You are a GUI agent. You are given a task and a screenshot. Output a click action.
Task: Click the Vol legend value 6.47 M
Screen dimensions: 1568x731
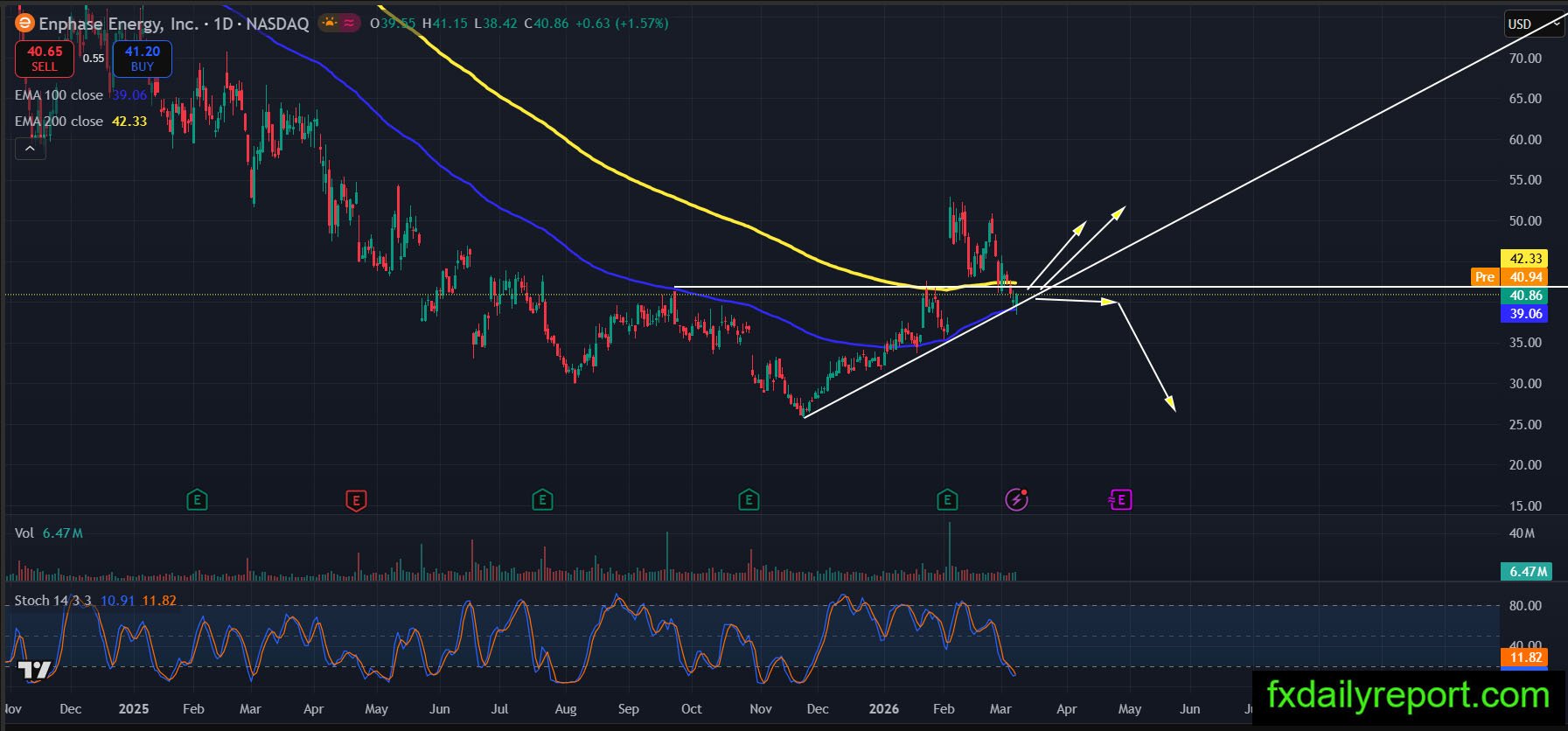pyautogui.click(x=63, y=533)
